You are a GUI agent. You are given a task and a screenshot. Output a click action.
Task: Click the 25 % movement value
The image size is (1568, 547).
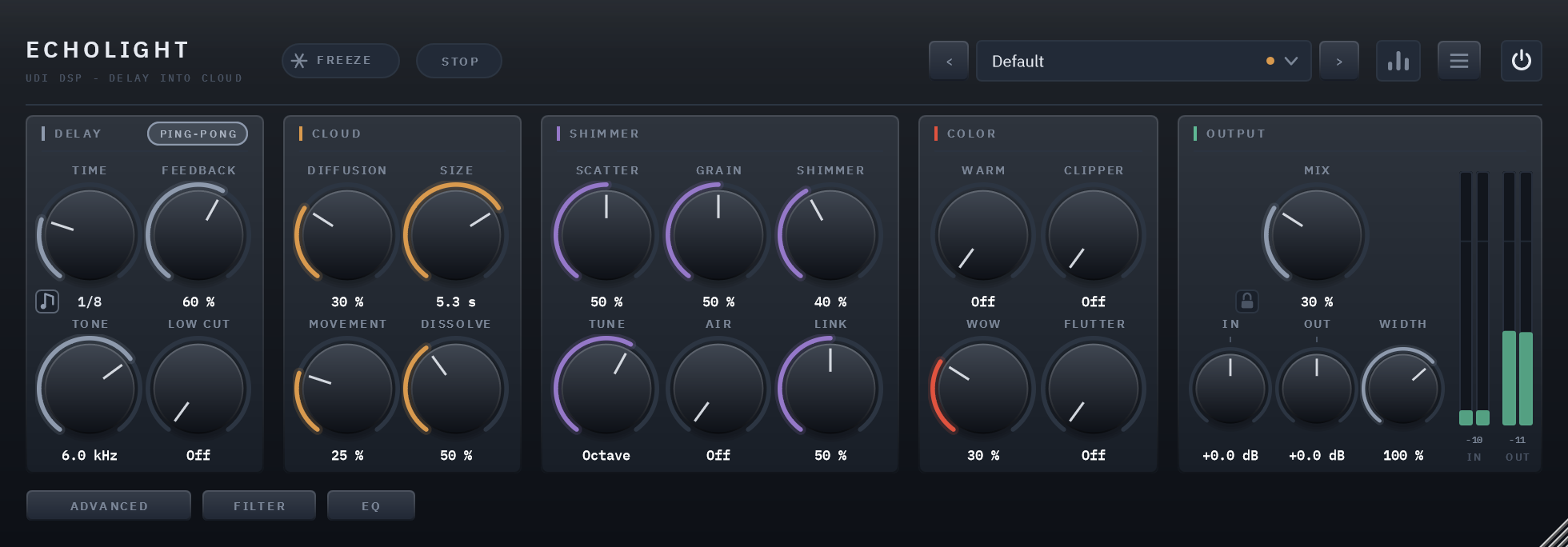point(347,455)
